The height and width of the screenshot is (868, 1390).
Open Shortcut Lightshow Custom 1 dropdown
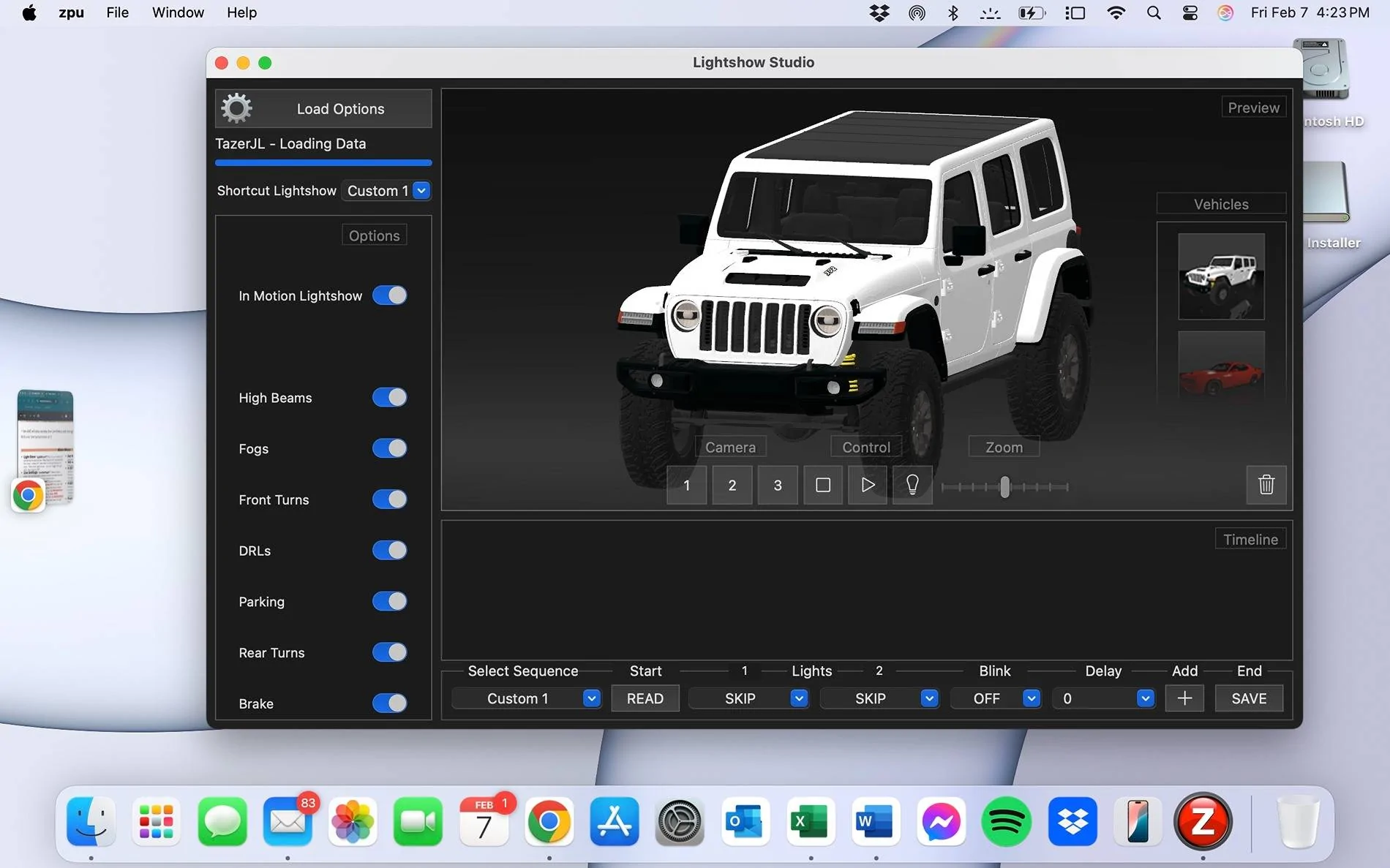click(387, 191)
